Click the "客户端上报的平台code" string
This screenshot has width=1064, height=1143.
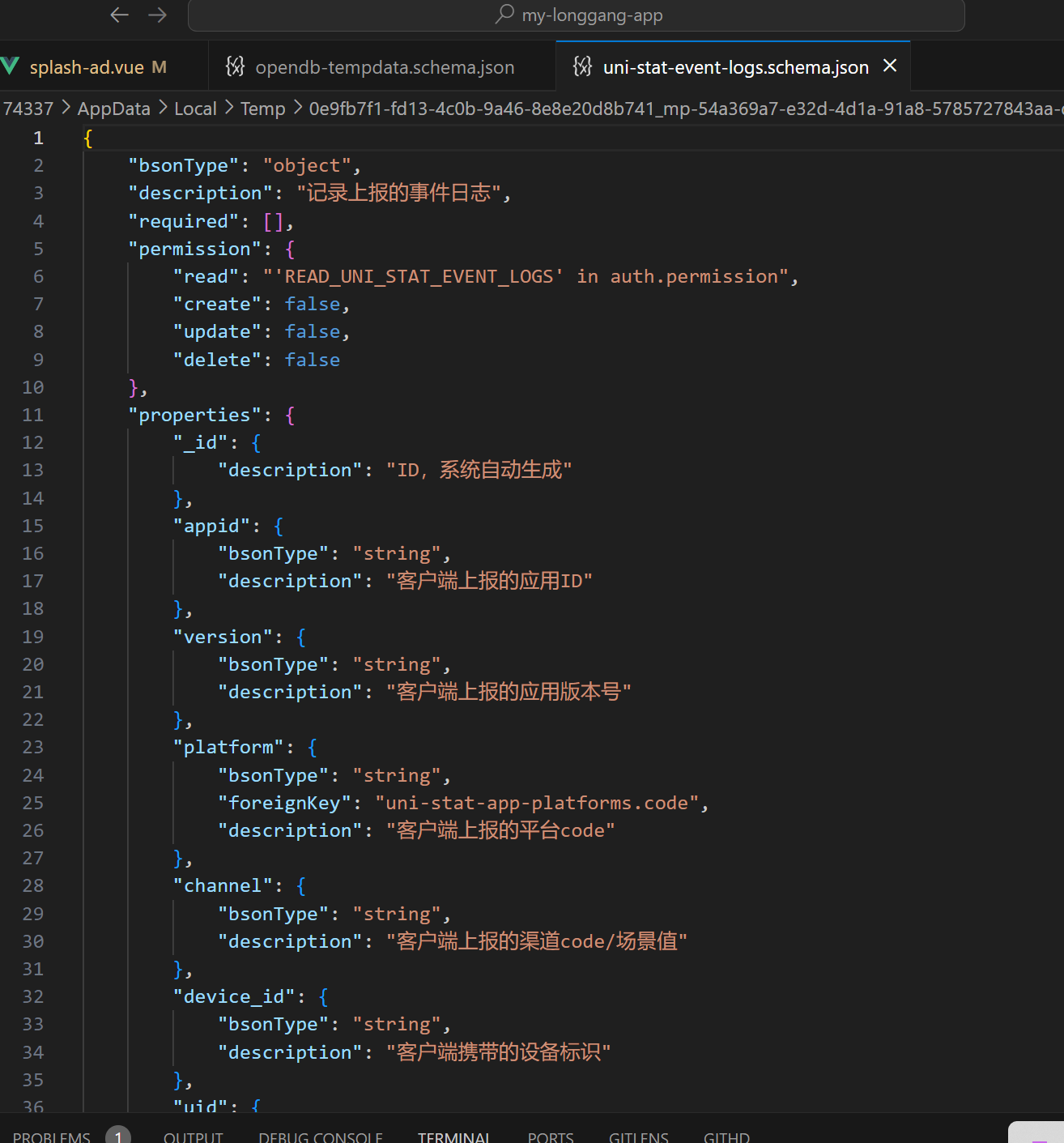tap(500, 830)
